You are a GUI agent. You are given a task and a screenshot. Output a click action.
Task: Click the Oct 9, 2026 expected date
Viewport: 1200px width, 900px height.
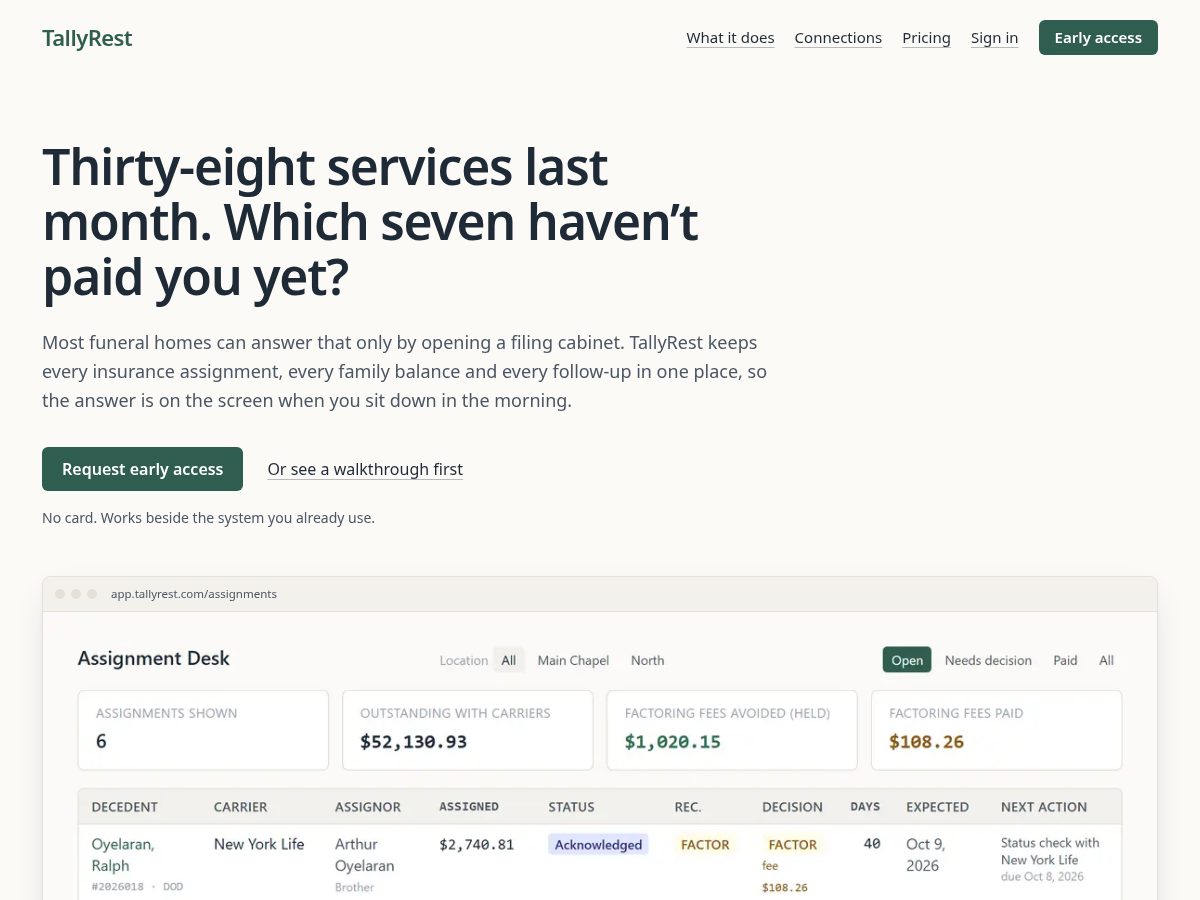coord(923,855)
